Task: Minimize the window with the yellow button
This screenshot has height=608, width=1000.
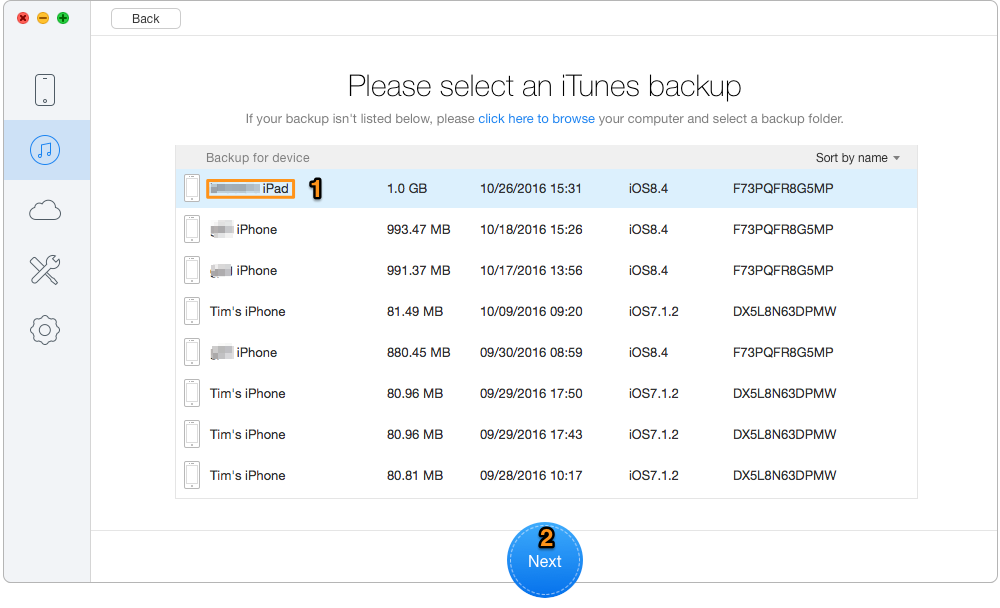Action: [x=43, y=18]
